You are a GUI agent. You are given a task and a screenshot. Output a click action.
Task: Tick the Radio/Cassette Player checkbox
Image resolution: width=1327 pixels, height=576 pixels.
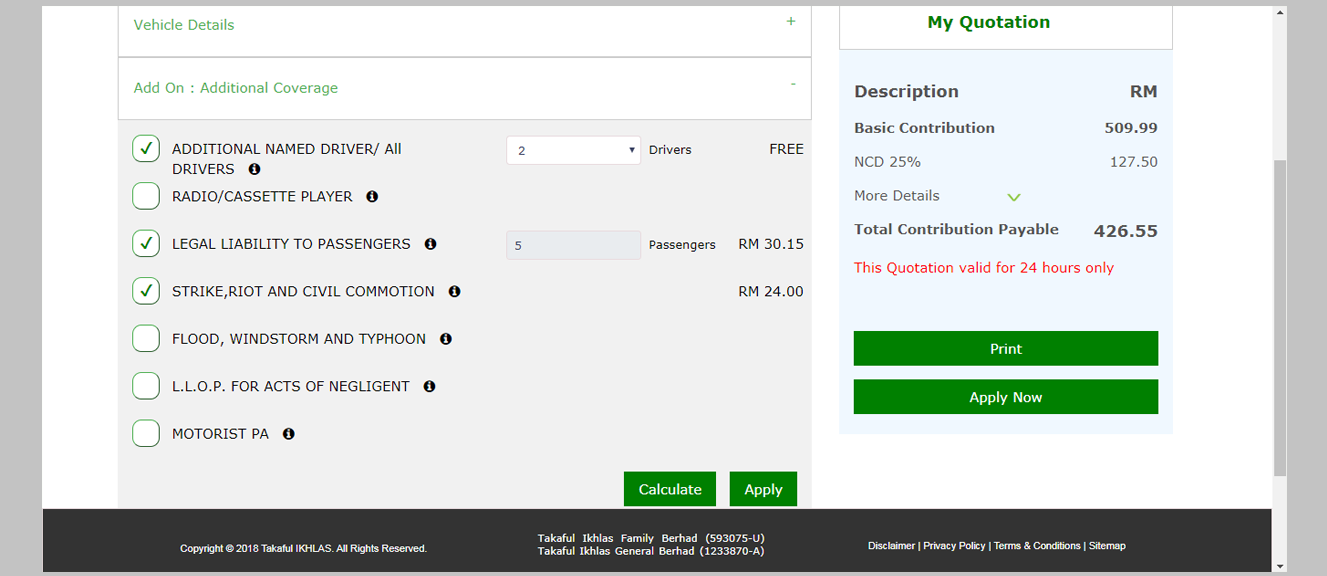(146, 196)
